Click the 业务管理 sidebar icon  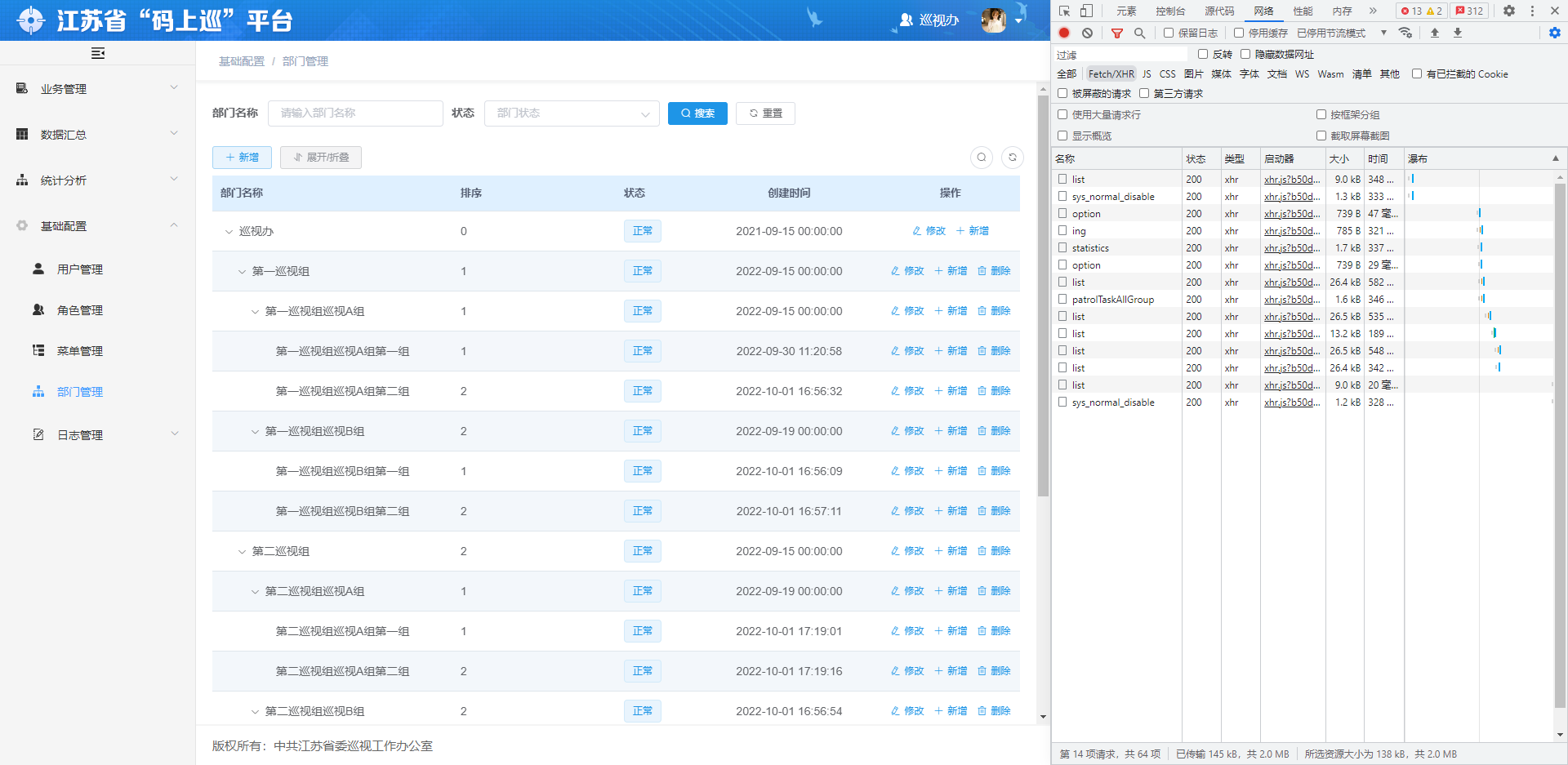[22, 88]
